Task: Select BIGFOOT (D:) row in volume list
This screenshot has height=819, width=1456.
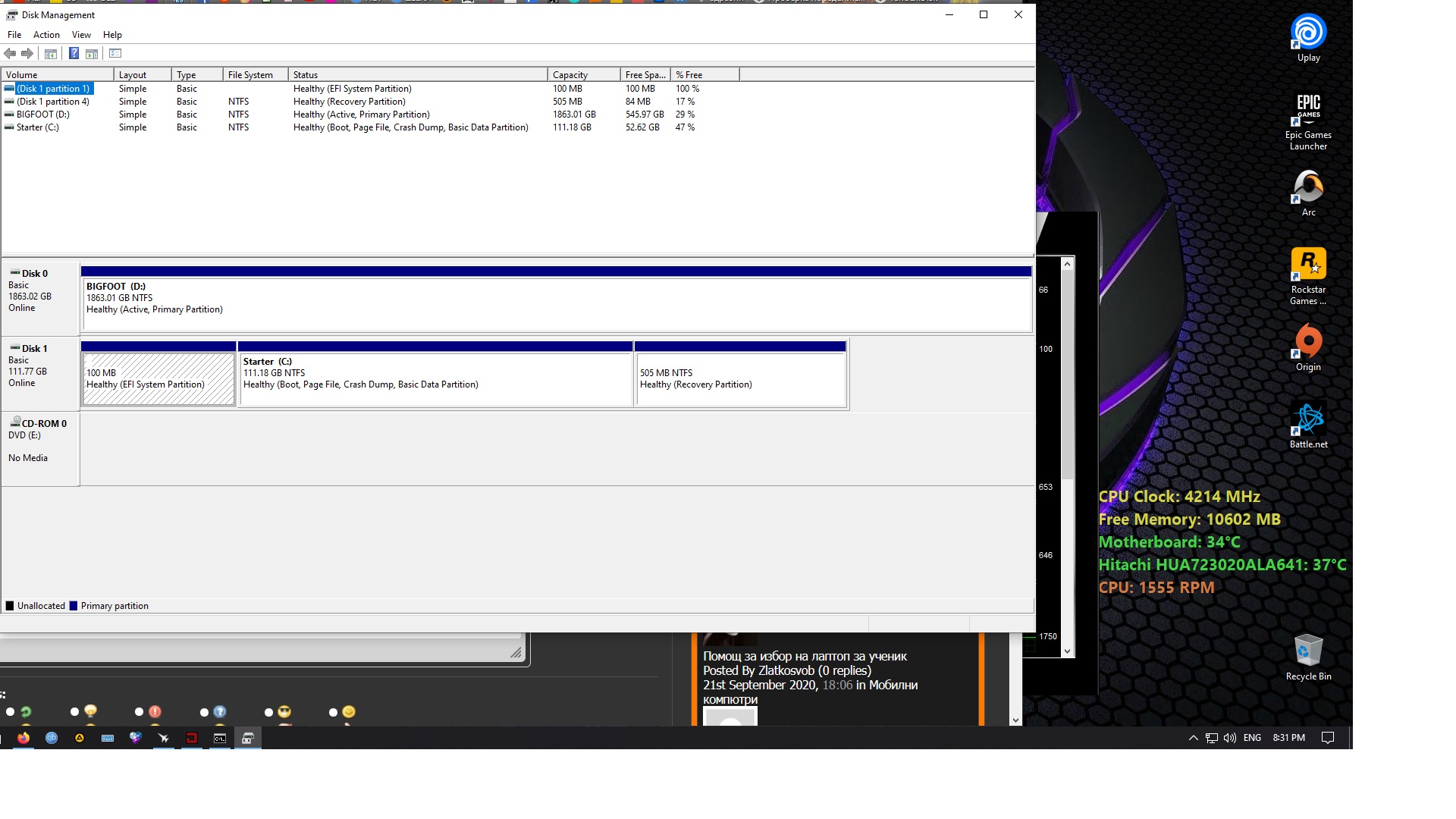Action: (43, 115)
